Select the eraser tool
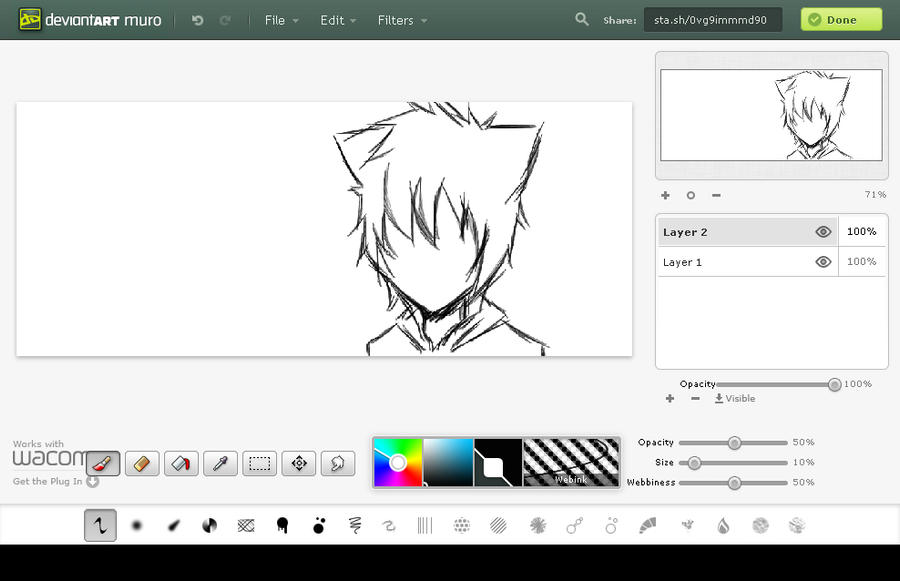 (x=142, y=463)
